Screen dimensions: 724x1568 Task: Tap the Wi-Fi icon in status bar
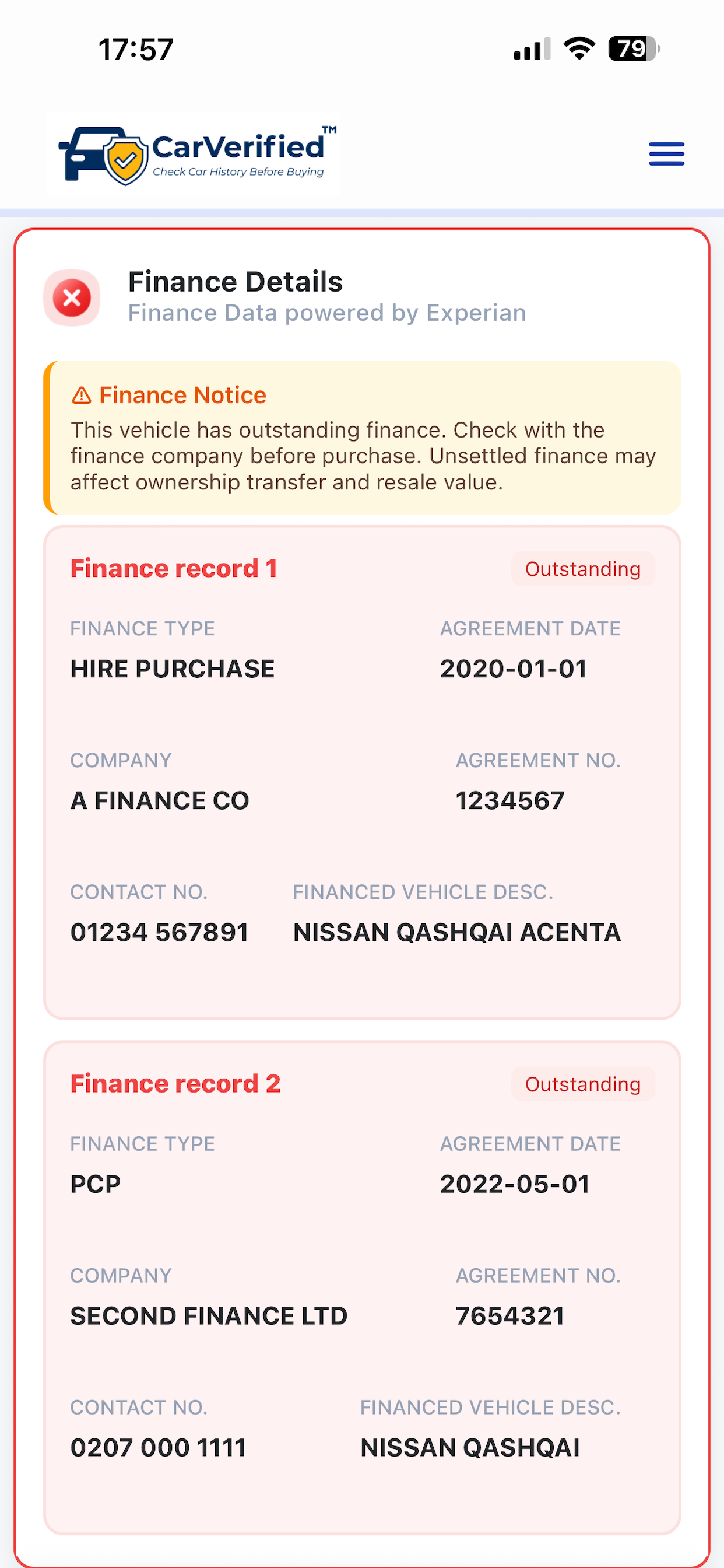click(579, 48)
